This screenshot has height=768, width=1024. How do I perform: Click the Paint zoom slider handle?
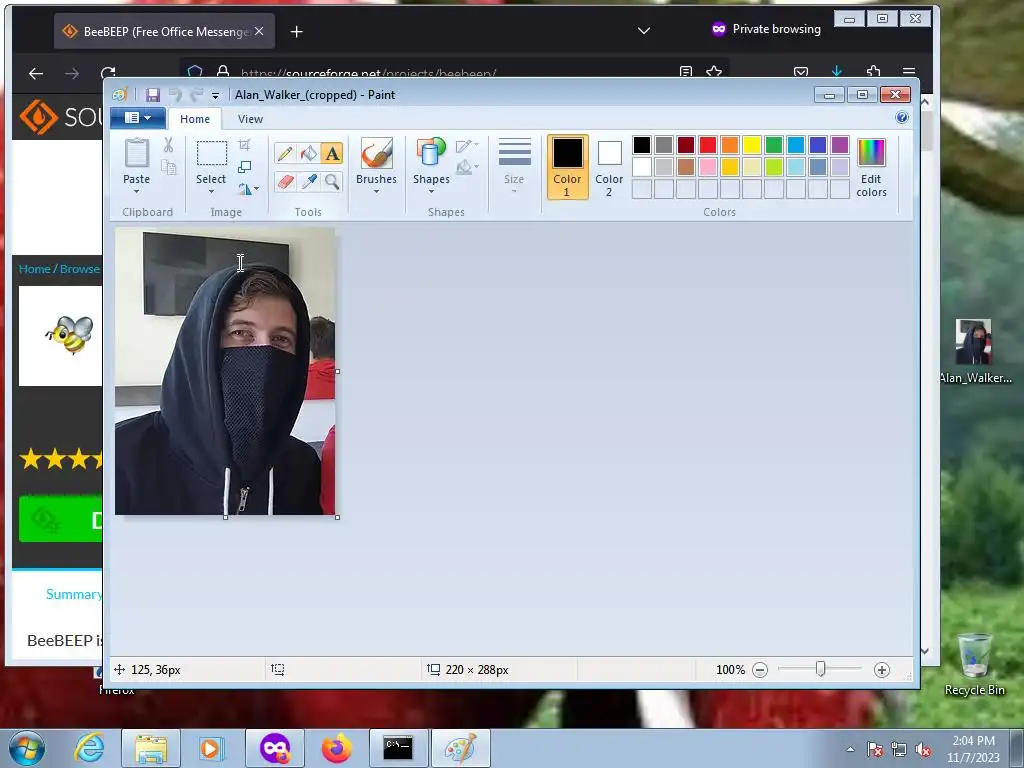pos(820,669)
